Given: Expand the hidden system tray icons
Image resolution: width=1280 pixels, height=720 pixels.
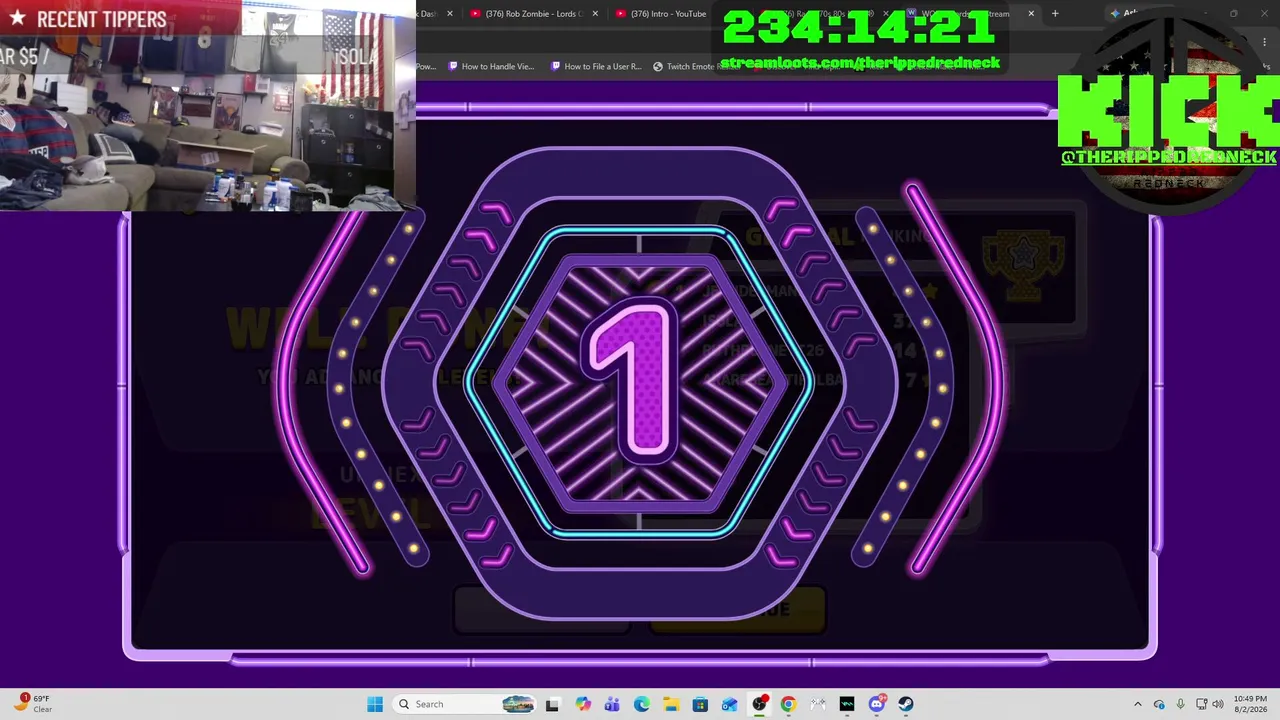Looking at the screenshot, I should tap(1137, 704).
